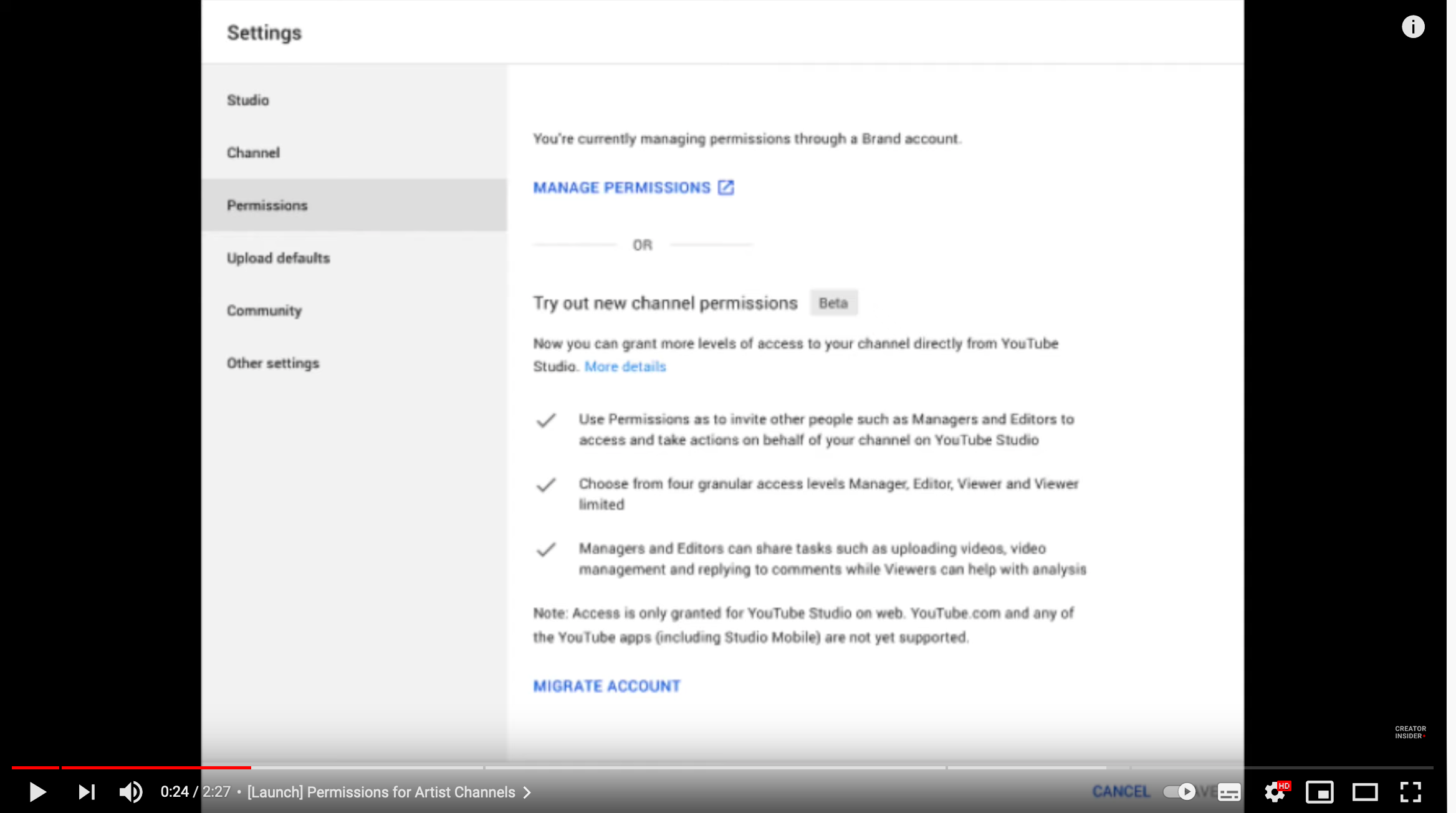Open the Upload defaults tab
The image size is (1456, 813).
point(354,258)
